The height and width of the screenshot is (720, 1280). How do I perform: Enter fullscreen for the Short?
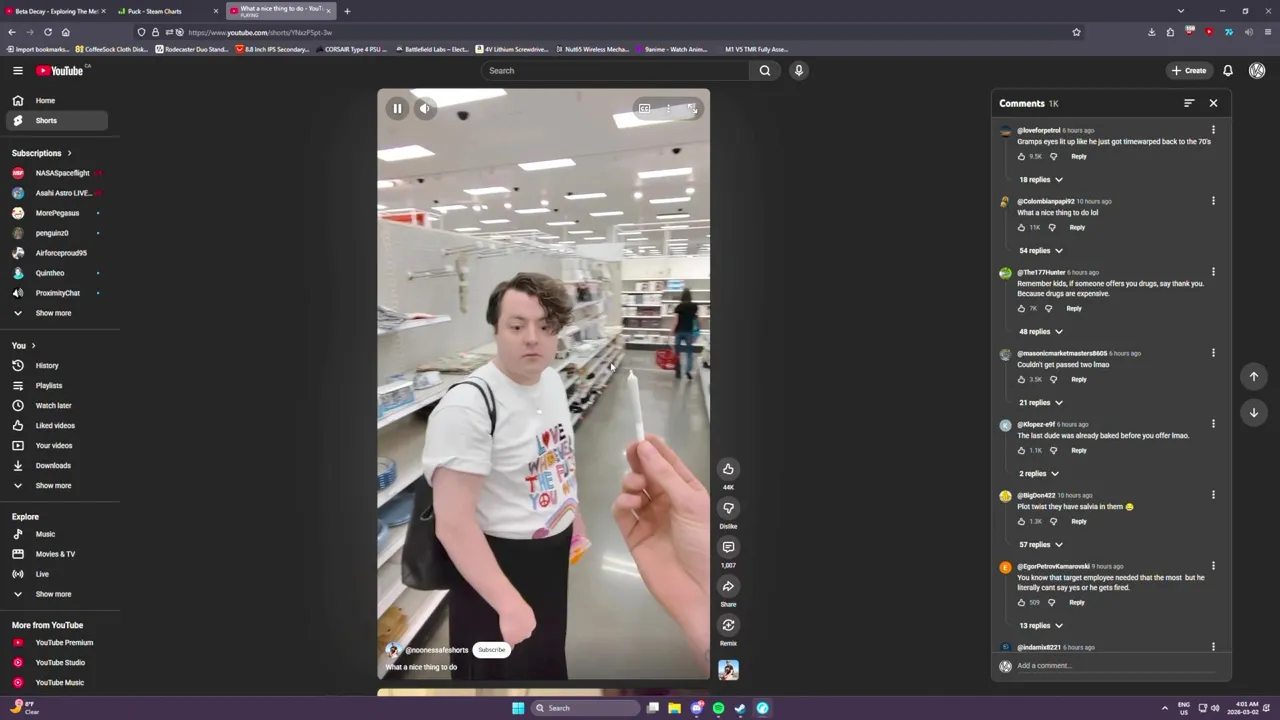coord(691,108)
